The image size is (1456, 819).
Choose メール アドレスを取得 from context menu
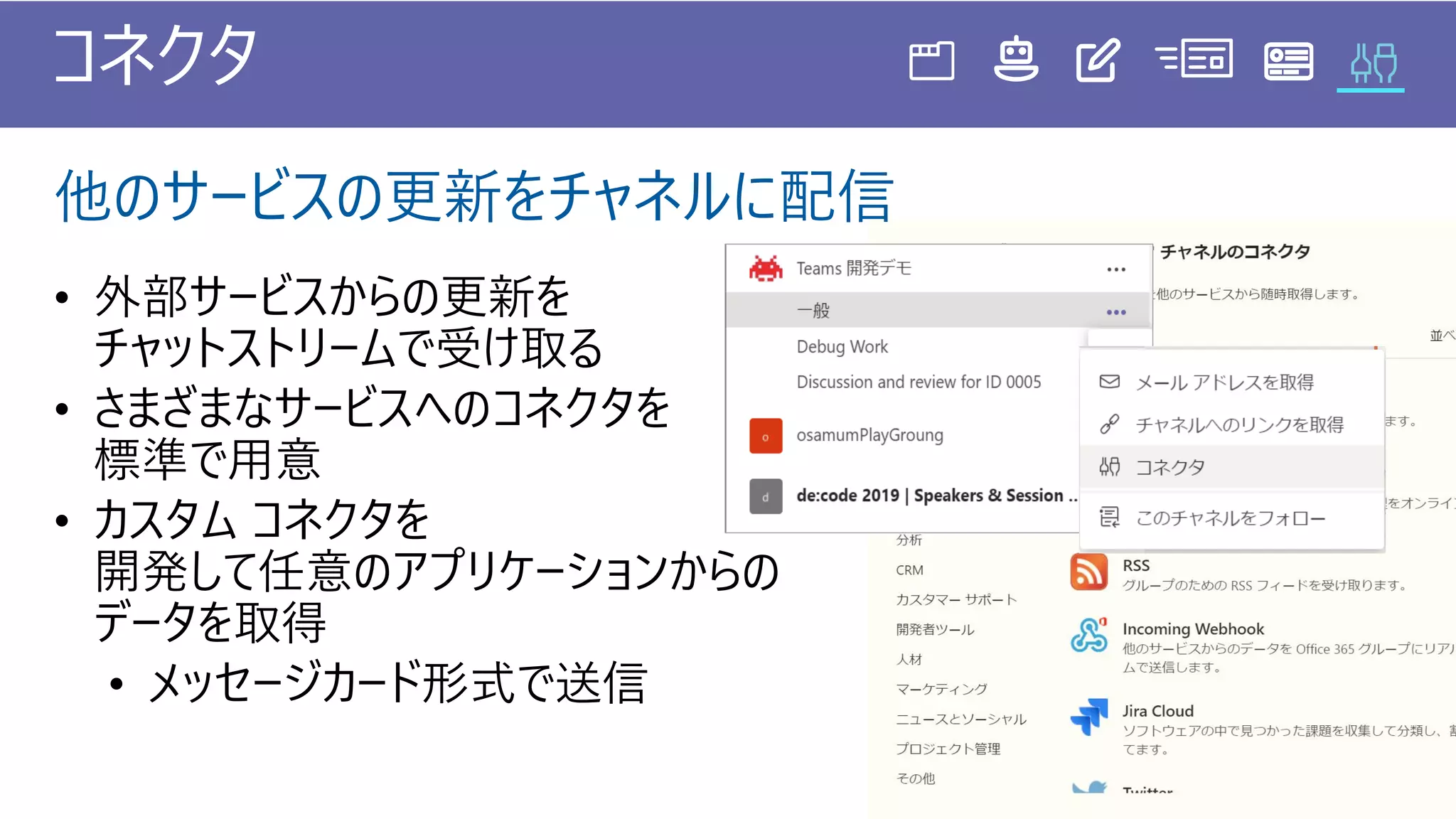[x=1232, y=382]
